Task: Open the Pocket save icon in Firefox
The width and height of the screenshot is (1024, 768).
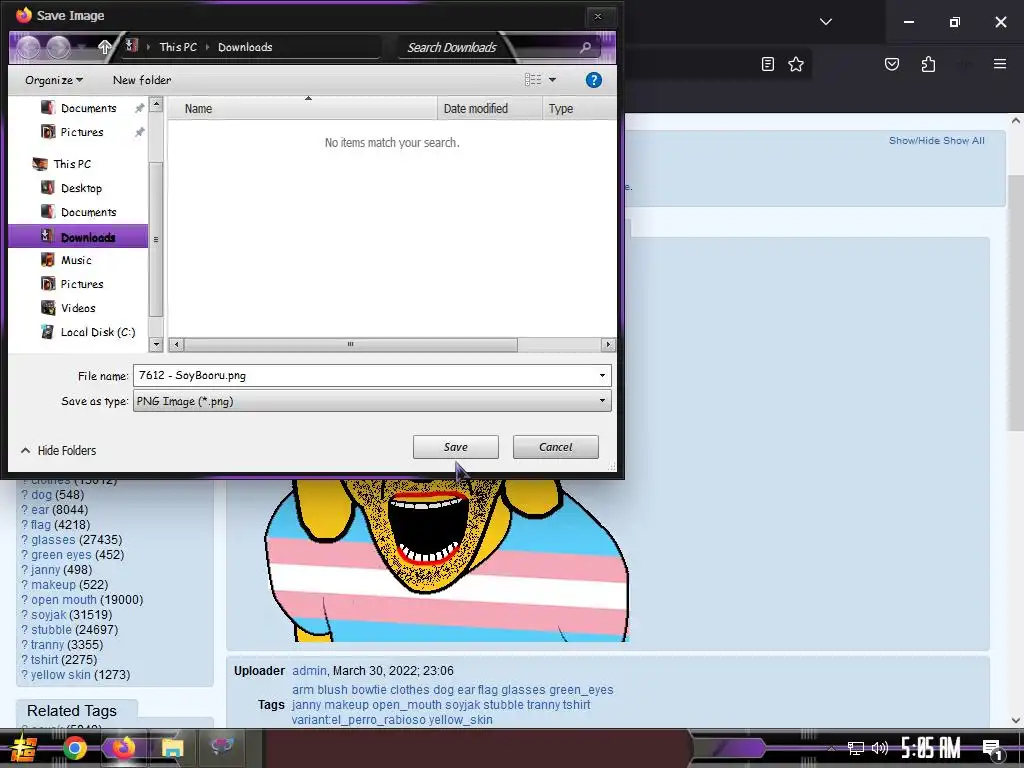Action: point(891,64)
